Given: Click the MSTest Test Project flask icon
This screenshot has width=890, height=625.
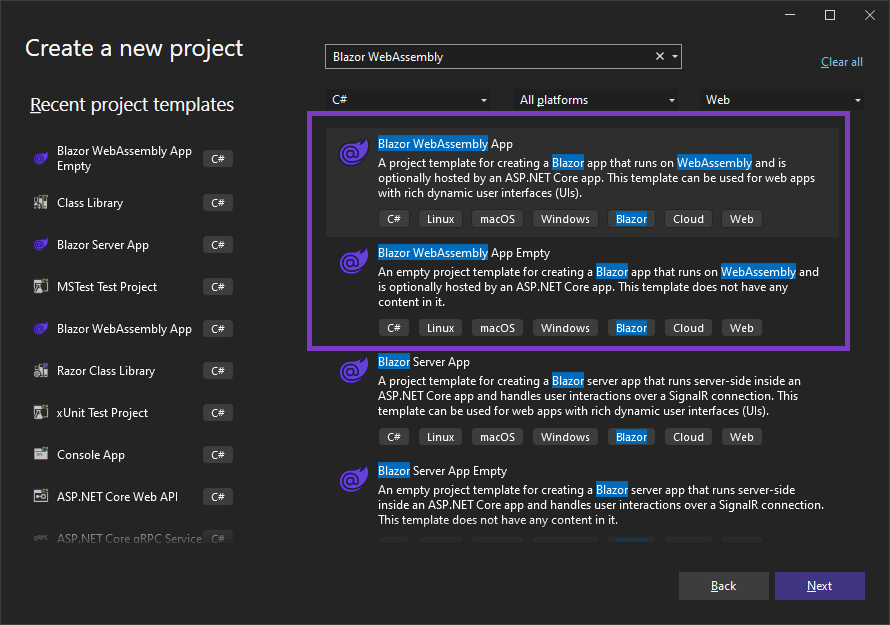Looking at the screenshot, I should 41,287.
